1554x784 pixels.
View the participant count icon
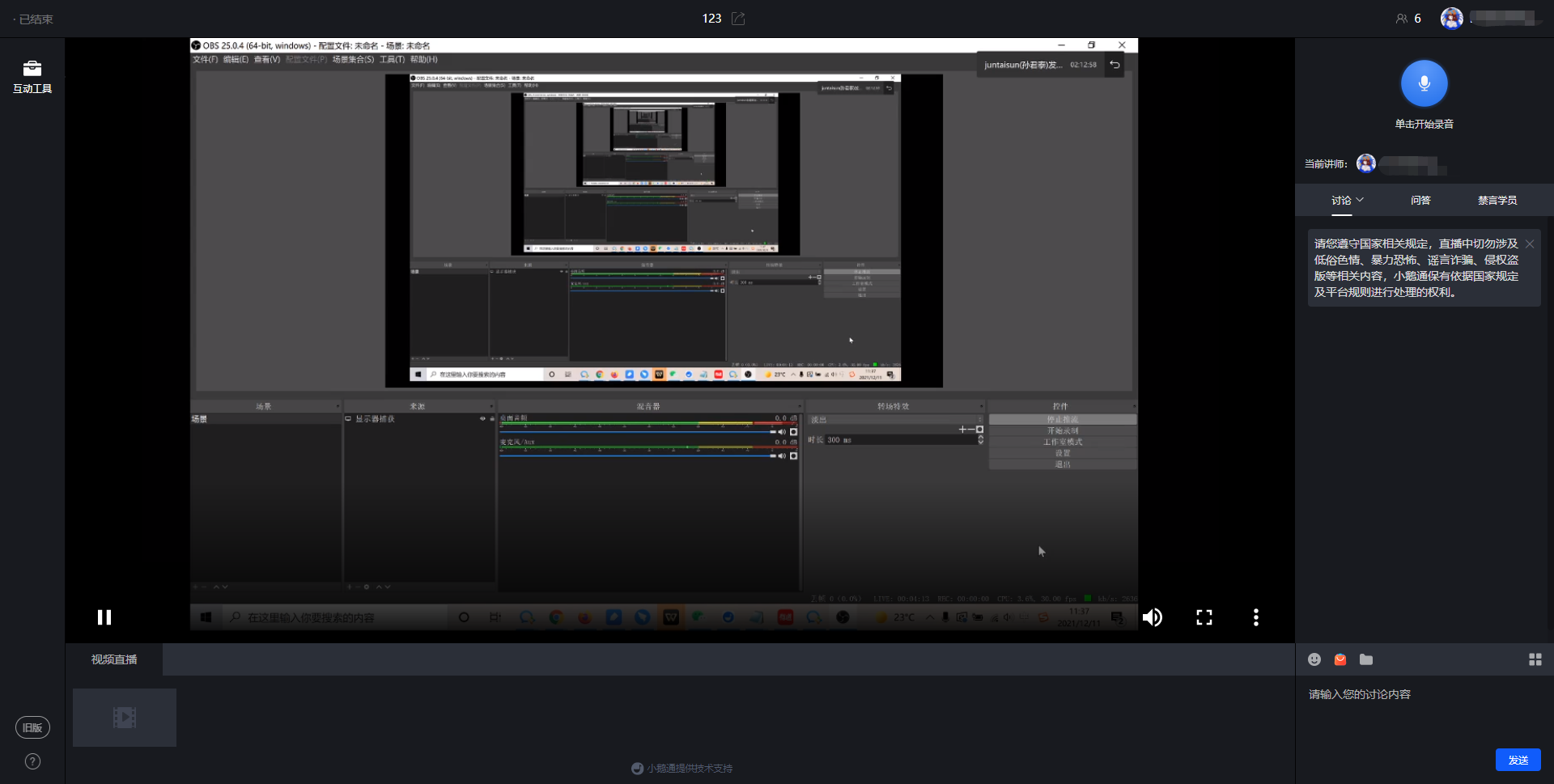pos(1402,19)
